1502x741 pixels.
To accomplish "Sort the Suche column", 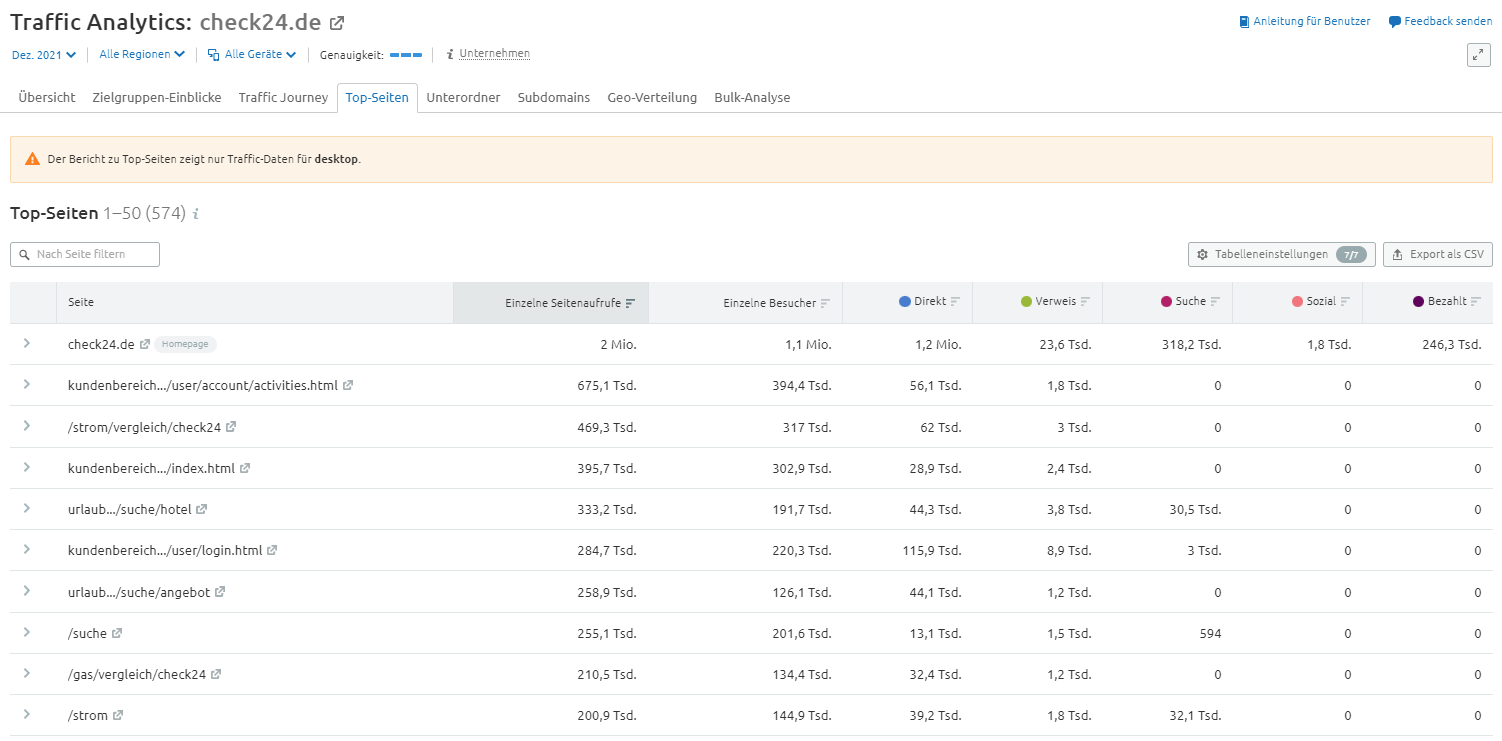I will [x=1215, y=301].
